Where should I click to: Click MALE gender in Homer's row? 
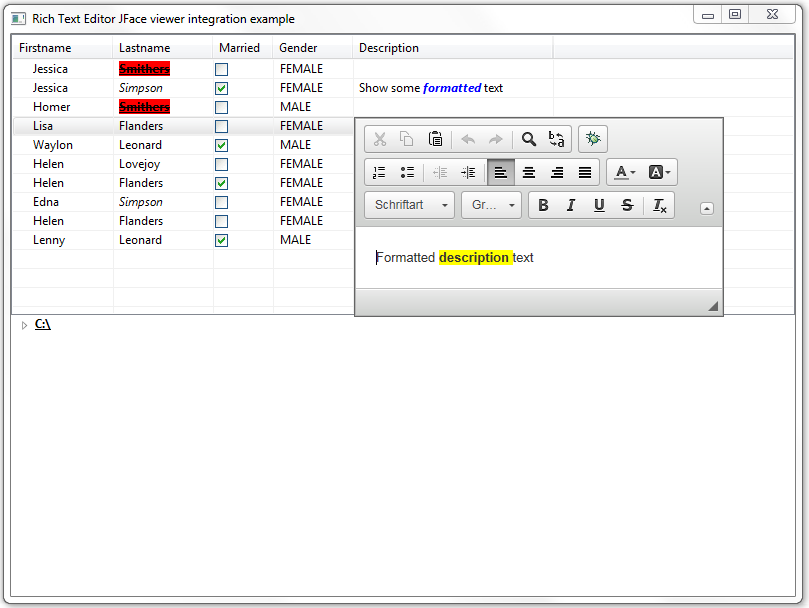point(296,107)
